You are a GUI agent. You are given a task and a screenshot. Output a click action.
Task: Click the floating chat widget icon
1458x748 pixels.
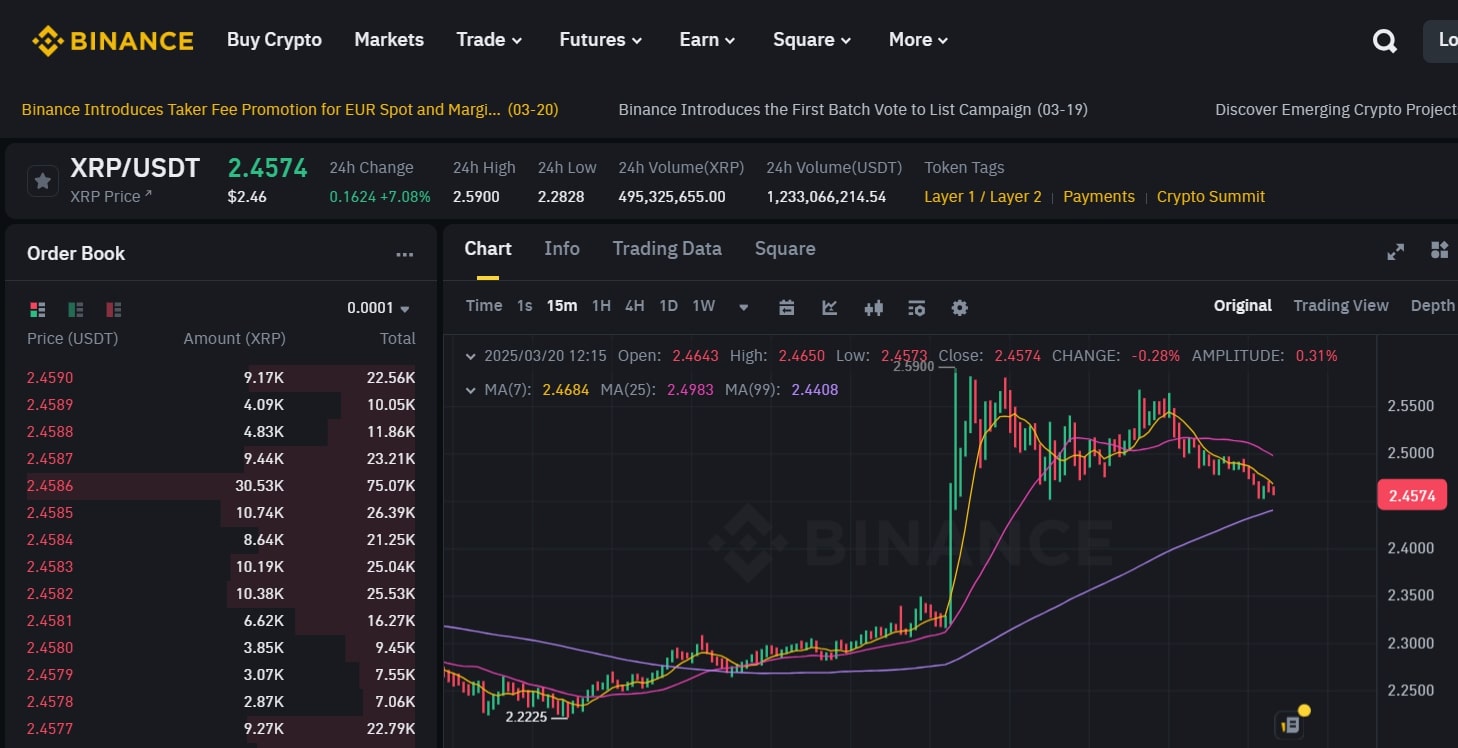click(1291, 723)
